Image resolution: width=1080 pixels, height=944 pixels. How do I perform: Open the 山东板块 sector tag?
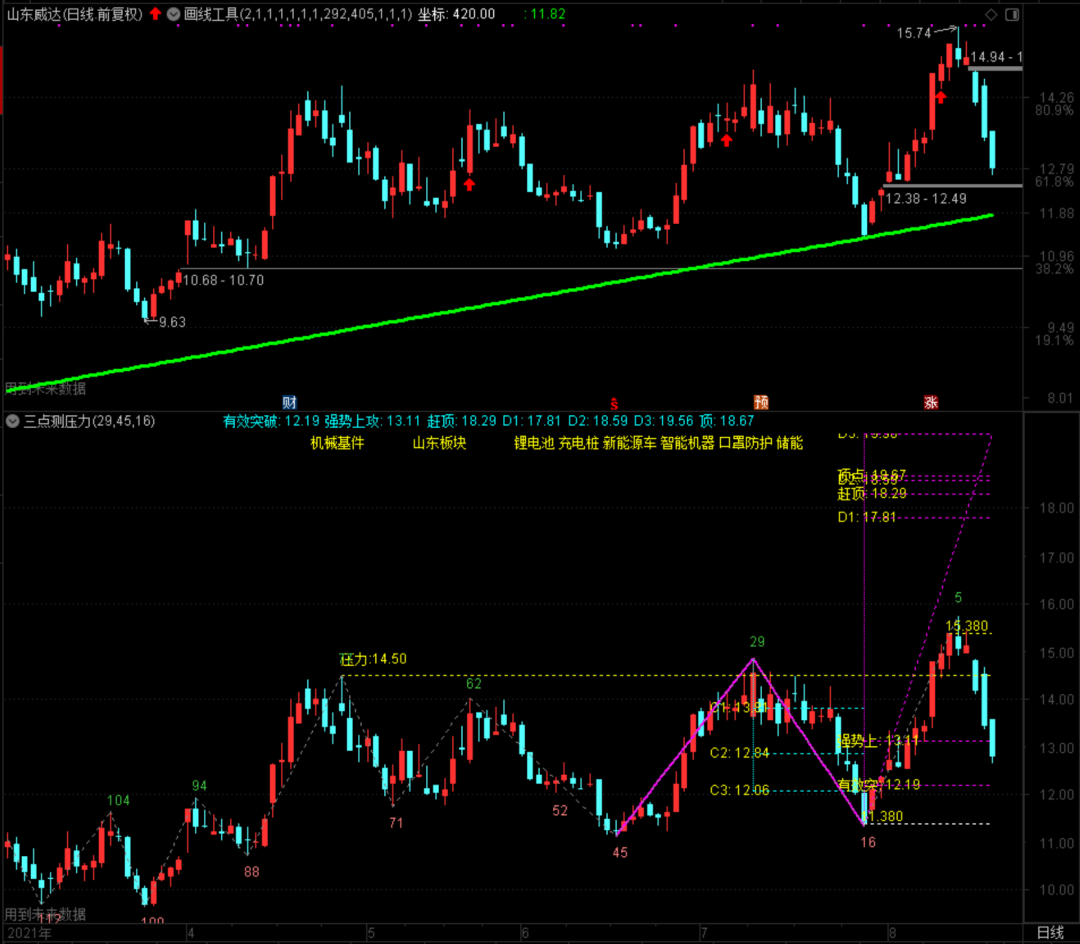pos(439,443)
